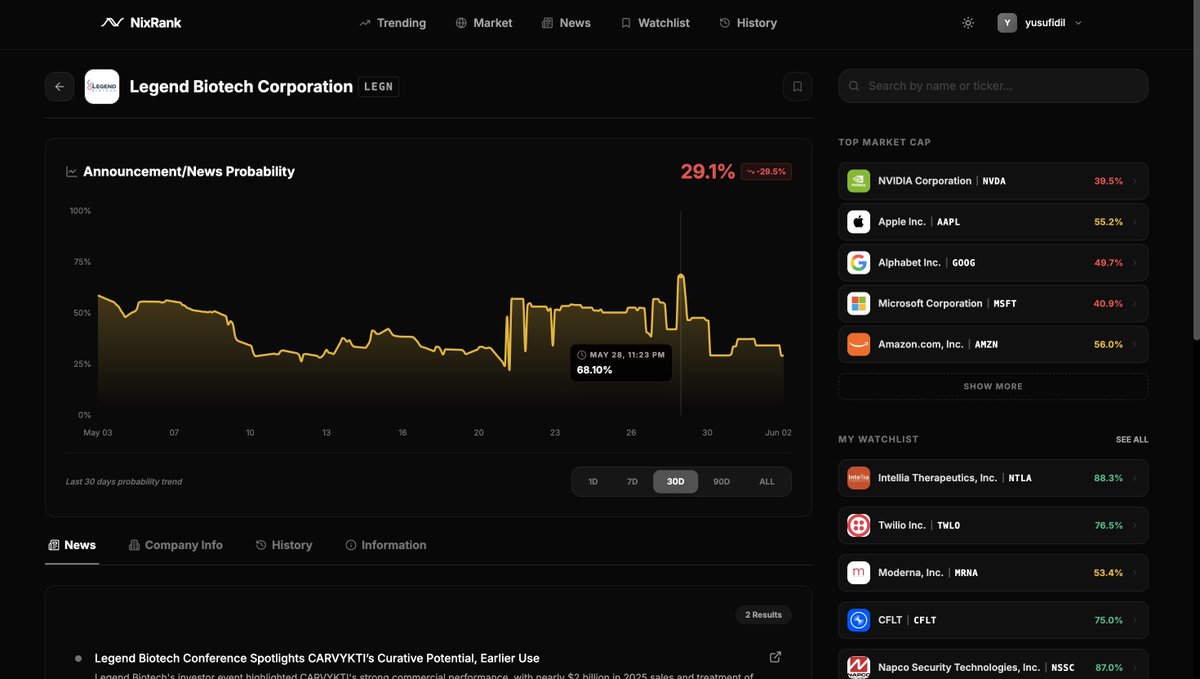Open the Trending nav item
The image size is (1200, 679).
[392, 22]
